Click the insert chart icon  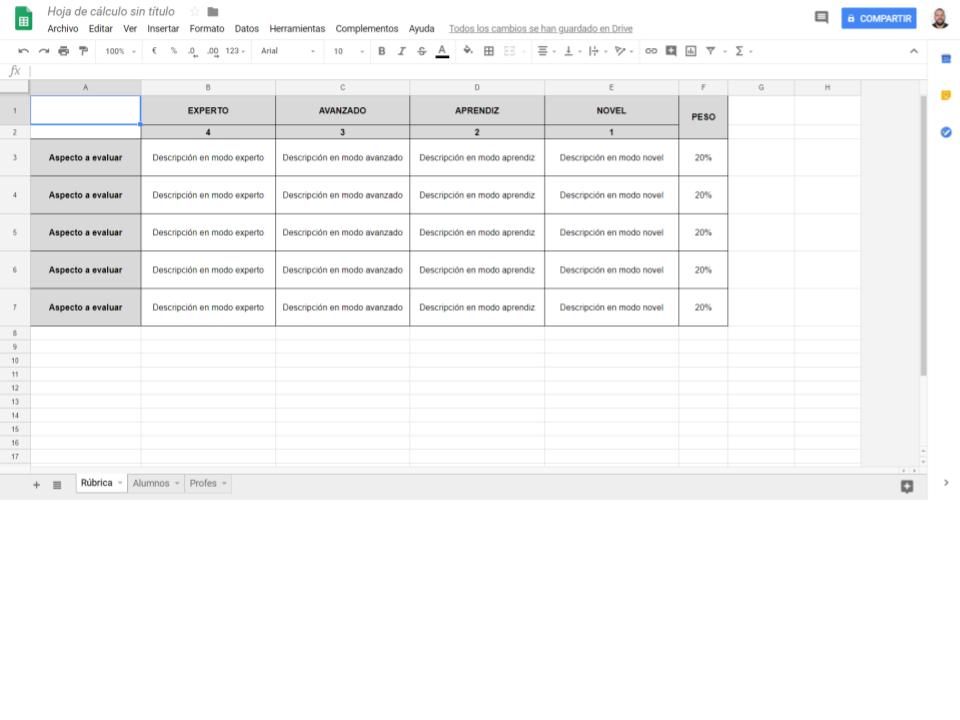click(690, 51)
